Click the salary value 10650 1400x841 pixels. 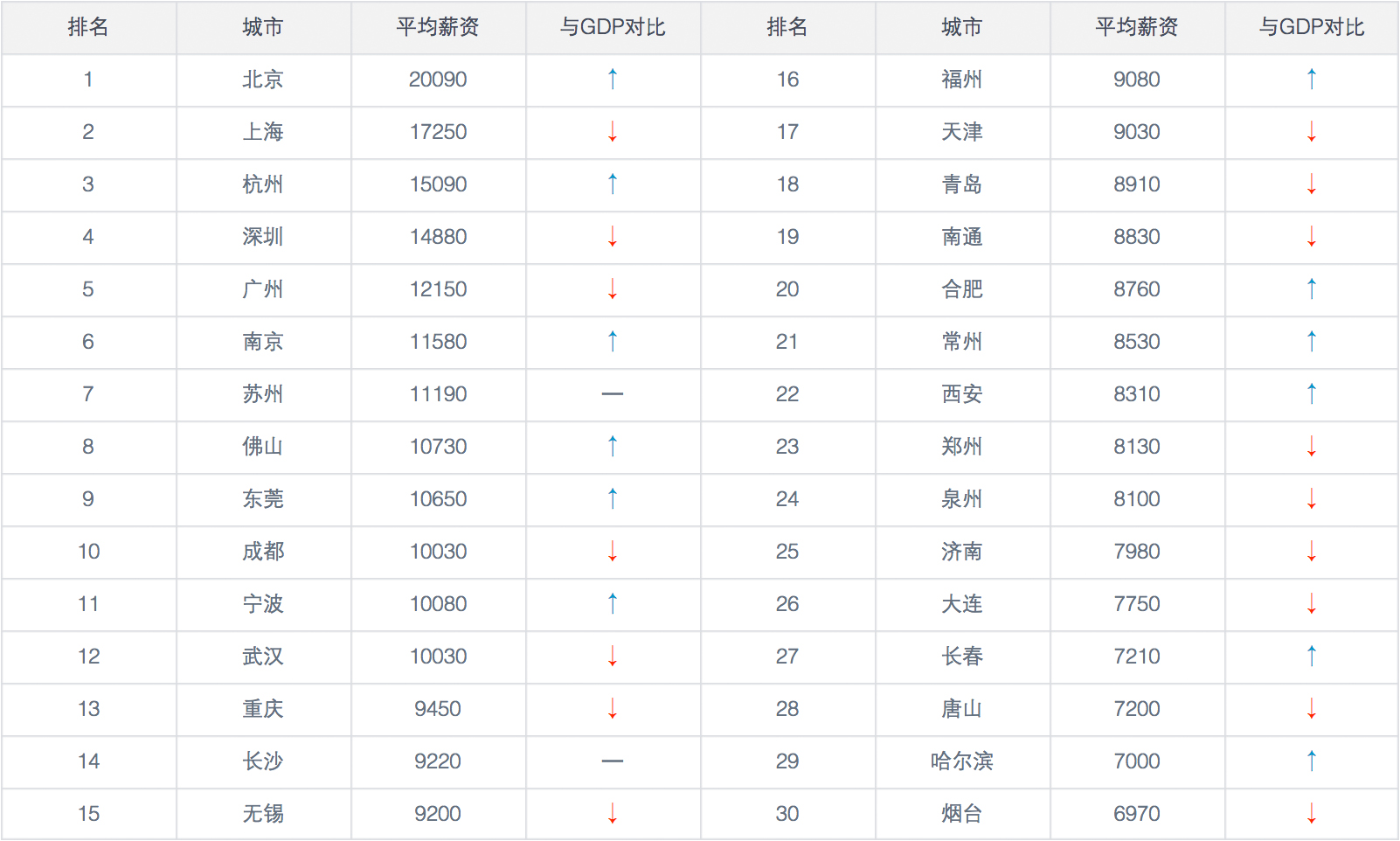pyautogui.click(x=438, y=499)
